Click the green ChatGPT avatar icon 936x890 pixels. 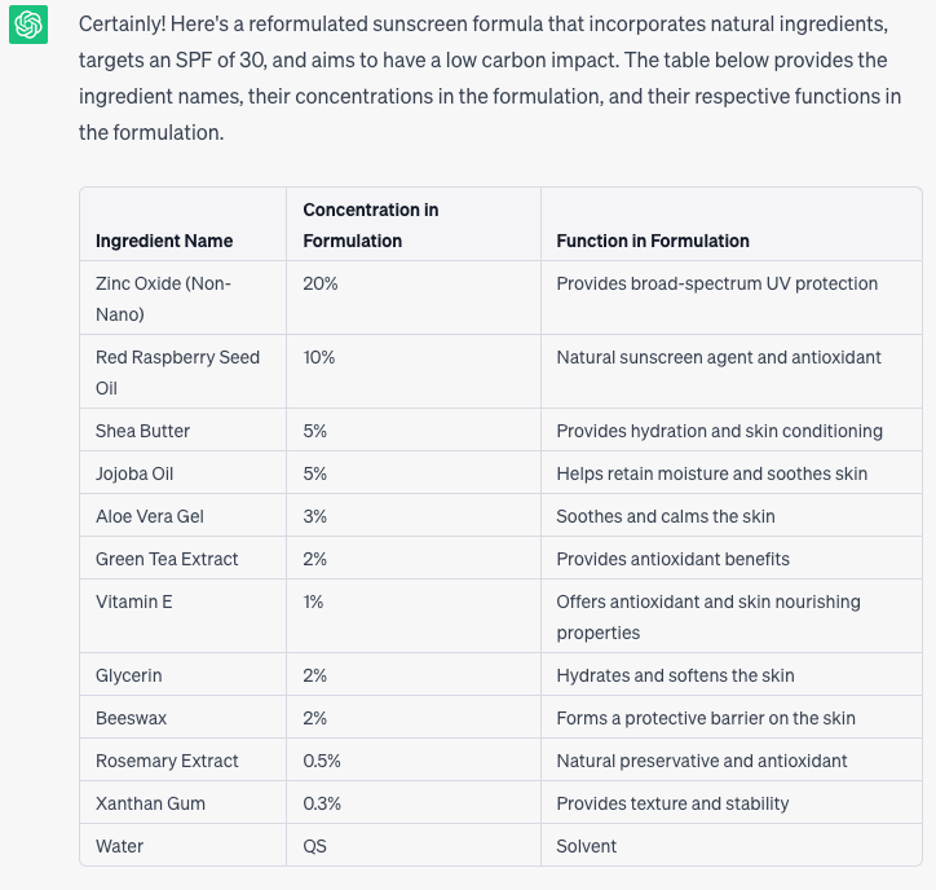click(x=28, y=24)
